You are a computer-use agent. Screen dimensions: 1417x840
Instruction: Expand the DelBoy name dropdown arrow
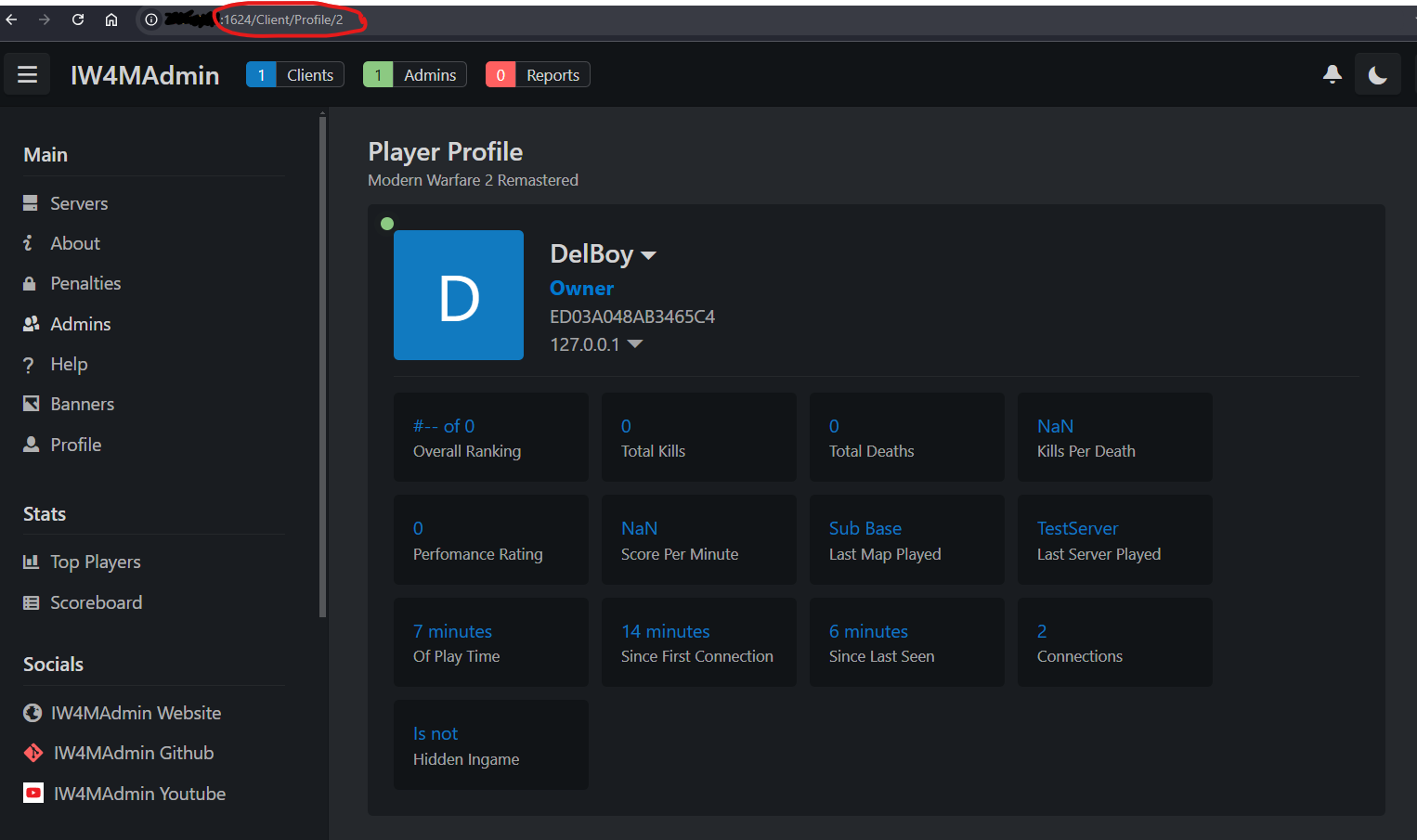click(649, 255)
